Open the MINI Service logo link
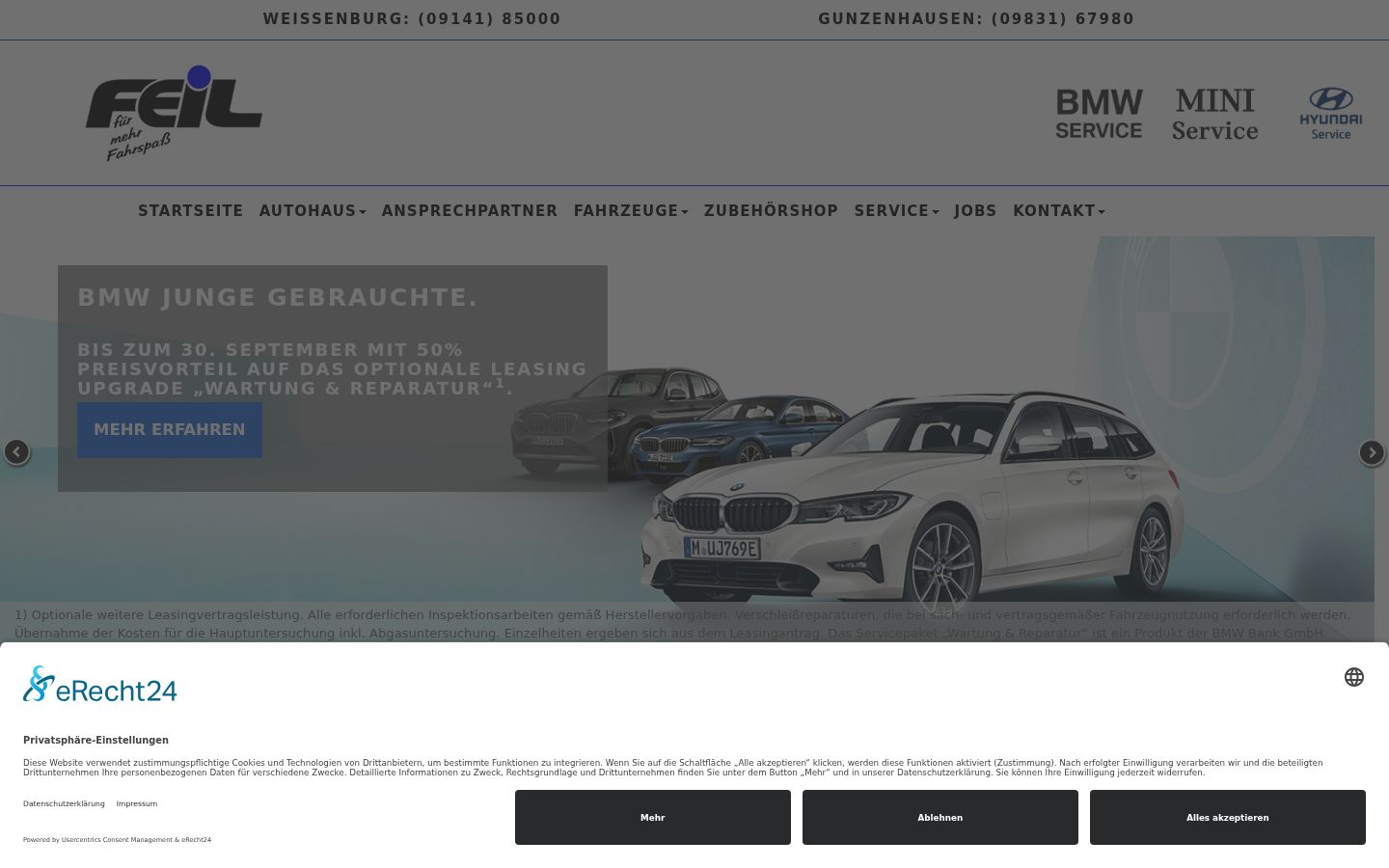Viewport: 1389px width, 868px height. 1215,114
